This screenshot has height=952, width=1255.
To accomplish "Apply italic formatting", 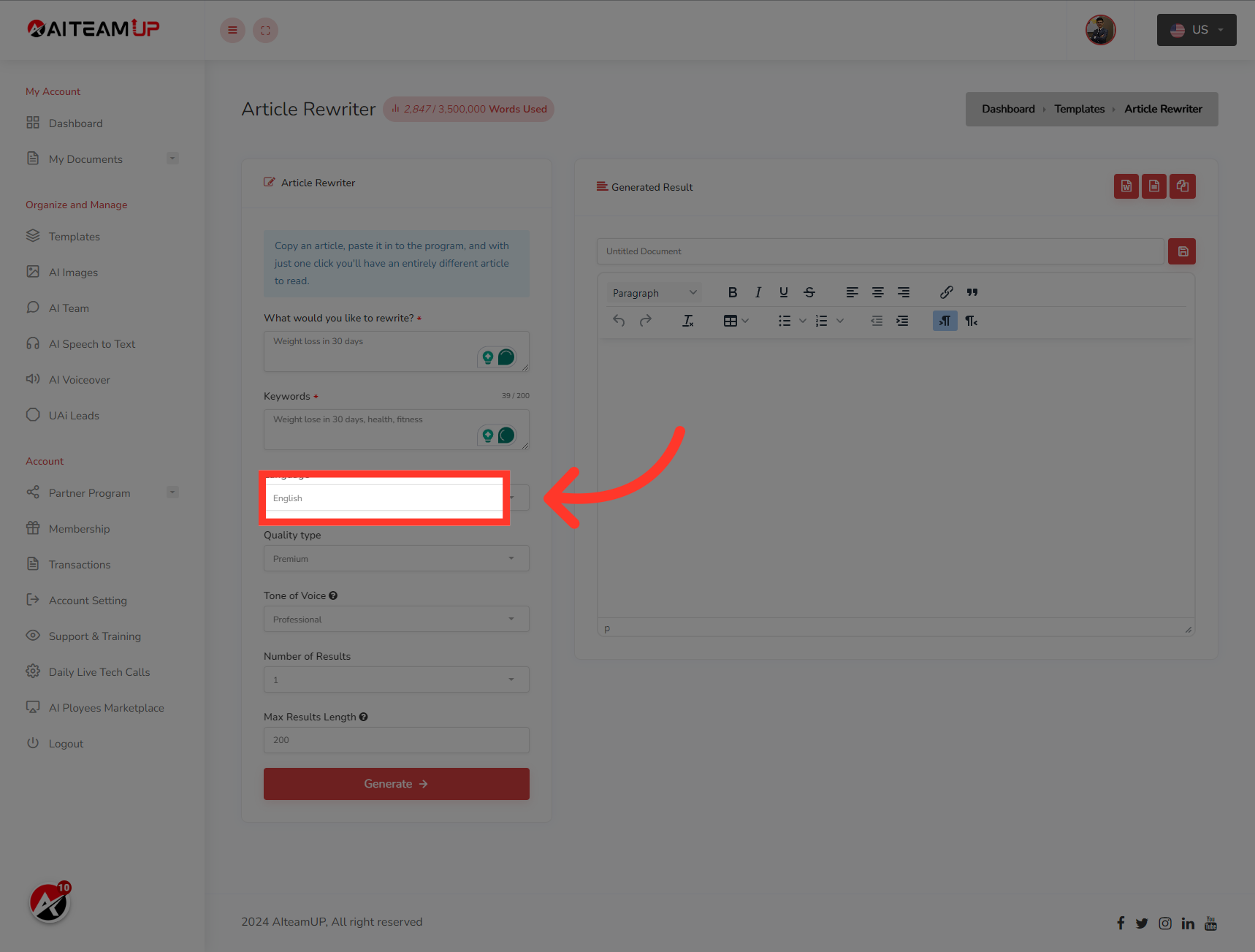I will (758, 292).
